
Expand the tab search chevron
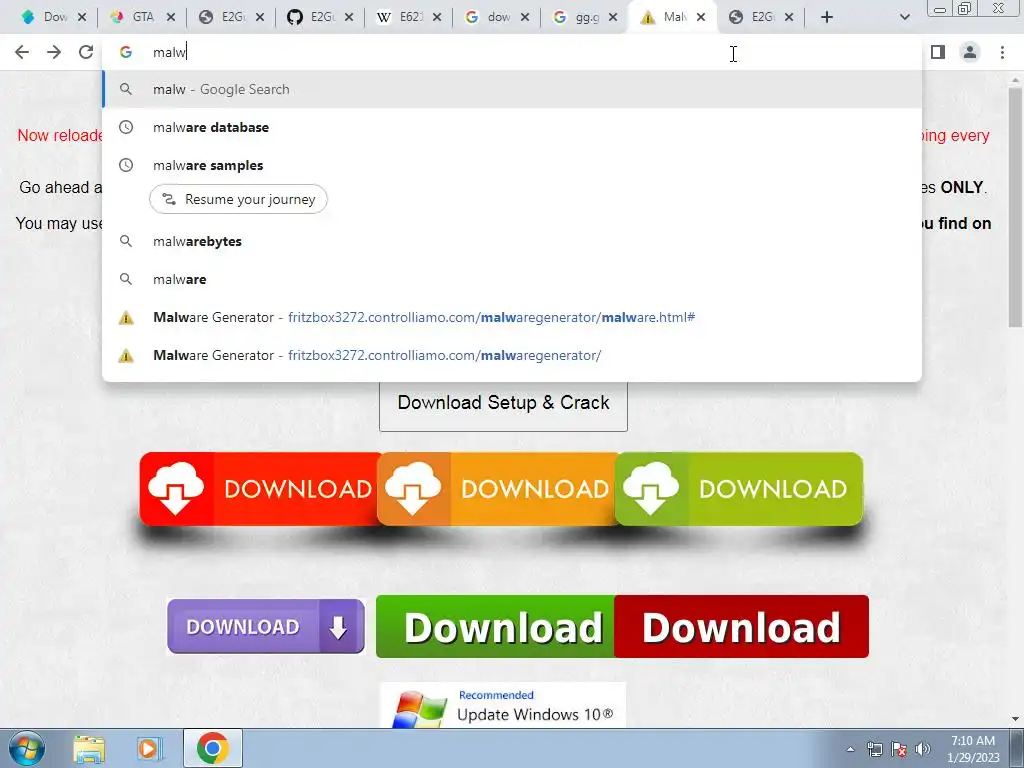point(904,18)
